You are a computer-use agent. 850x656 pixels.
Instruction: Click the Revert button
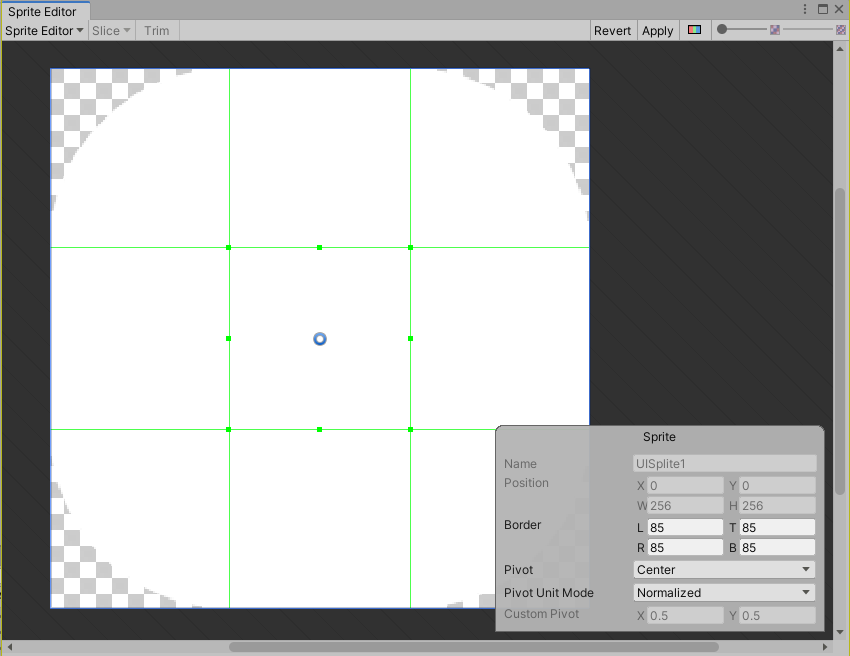613,31
